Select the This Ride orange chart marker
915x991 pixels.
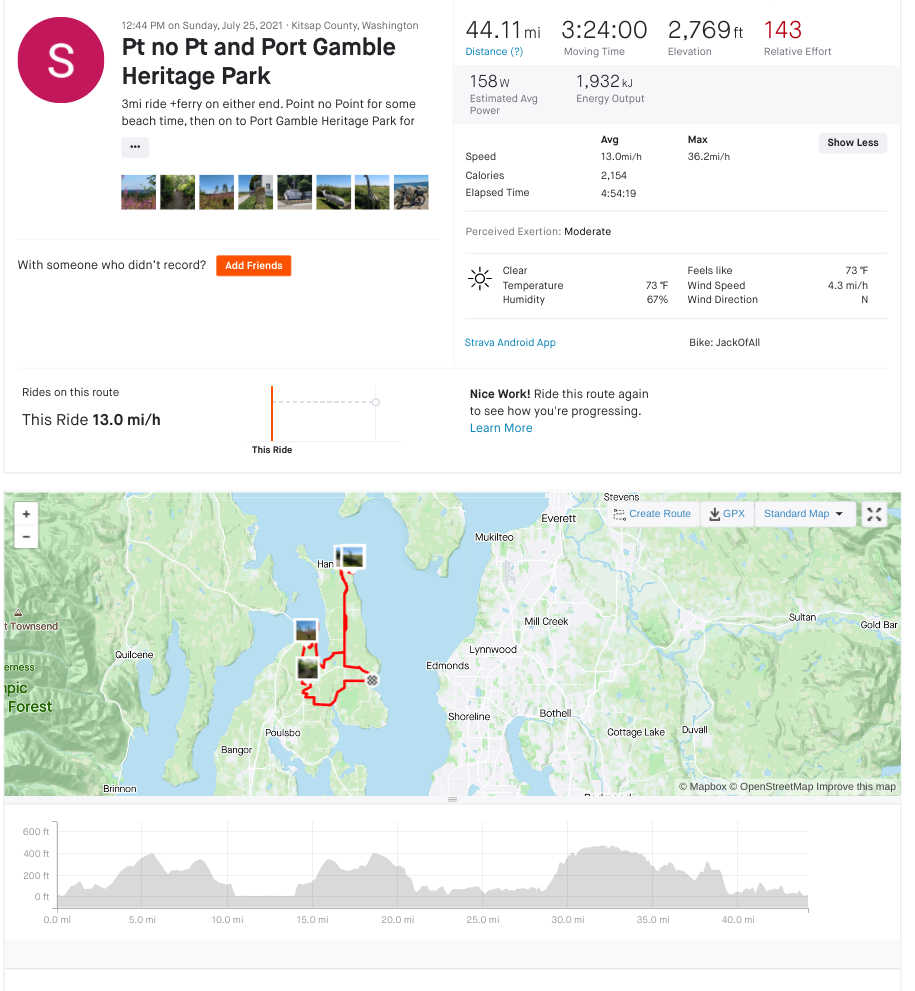(271, 412)
